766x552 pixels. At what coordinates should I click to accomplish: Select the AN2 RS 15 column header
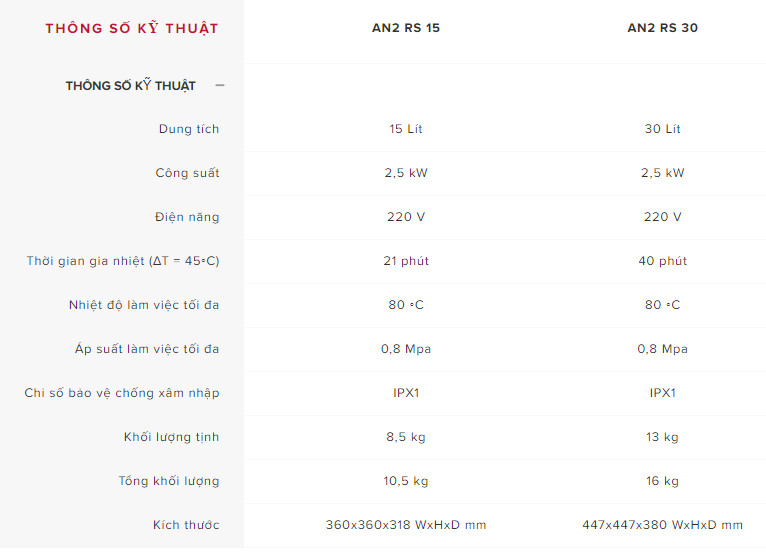pos(406,28)
